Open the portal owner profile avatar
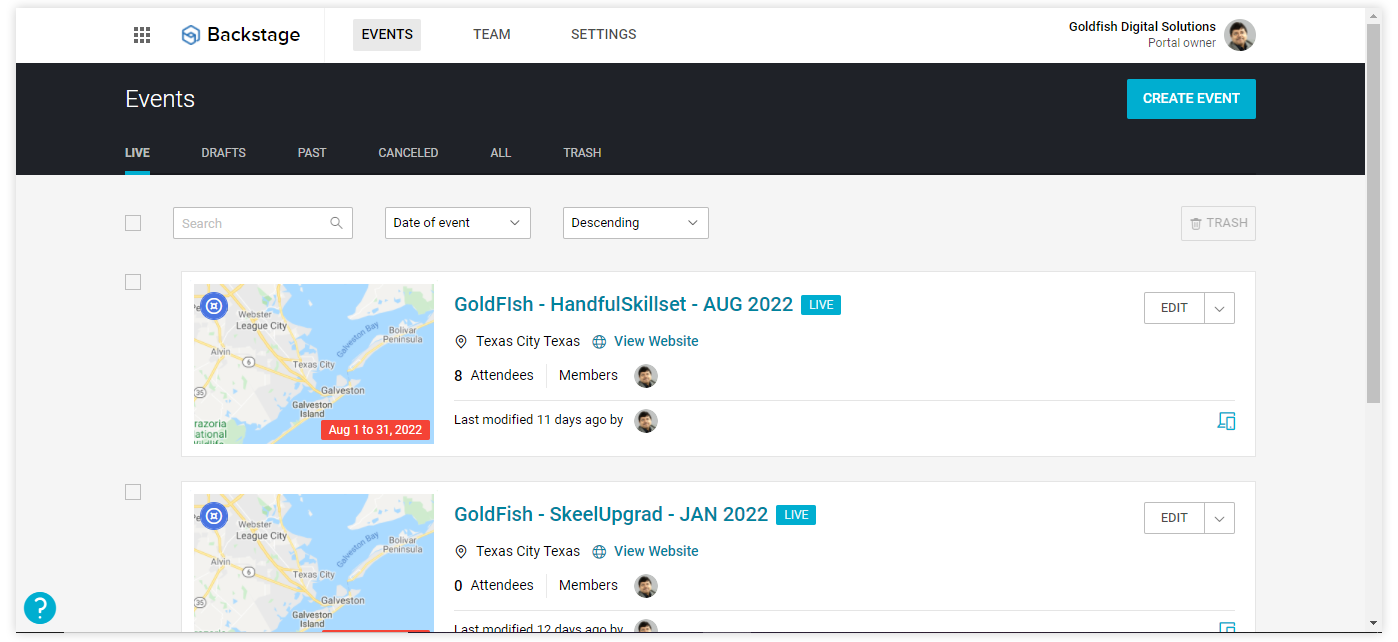The width and height of the screenshot is (1398, 642). pyautogui.click(x=1240, y=35)
